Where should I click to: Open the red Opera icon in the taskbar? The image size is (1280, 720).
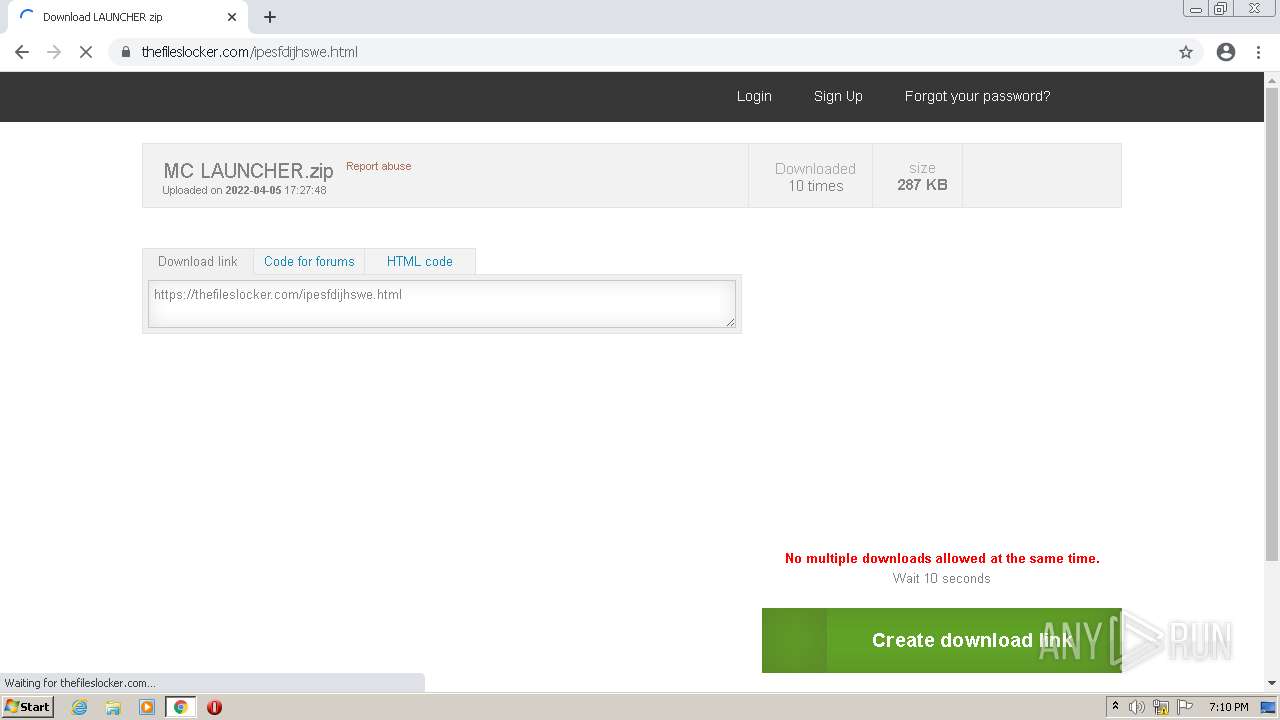pyautogui.click(x=214, y=707)
